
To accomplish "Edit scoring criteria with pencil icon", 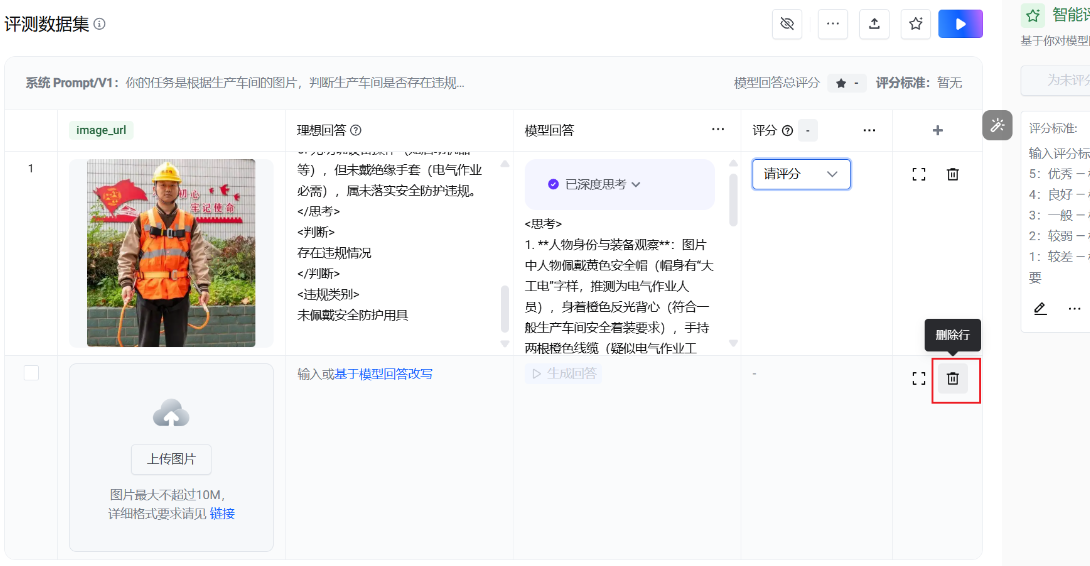I will tap(1040, 309).
